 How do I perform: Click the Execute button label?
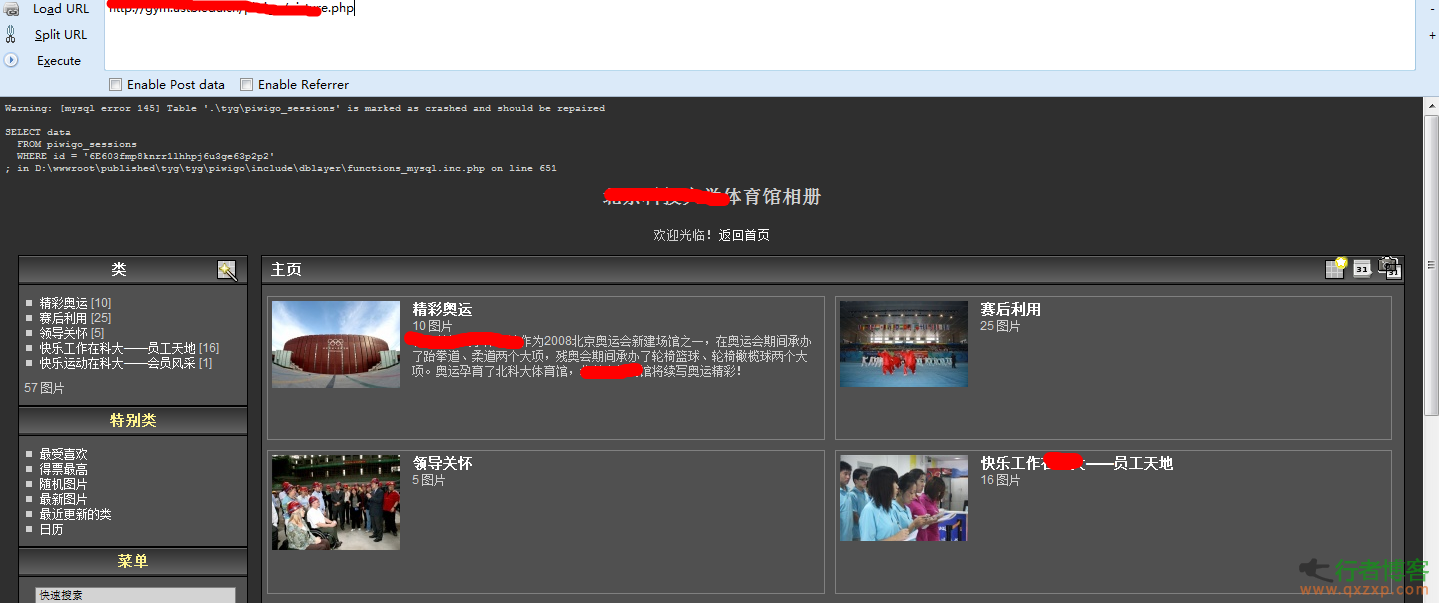59,61
